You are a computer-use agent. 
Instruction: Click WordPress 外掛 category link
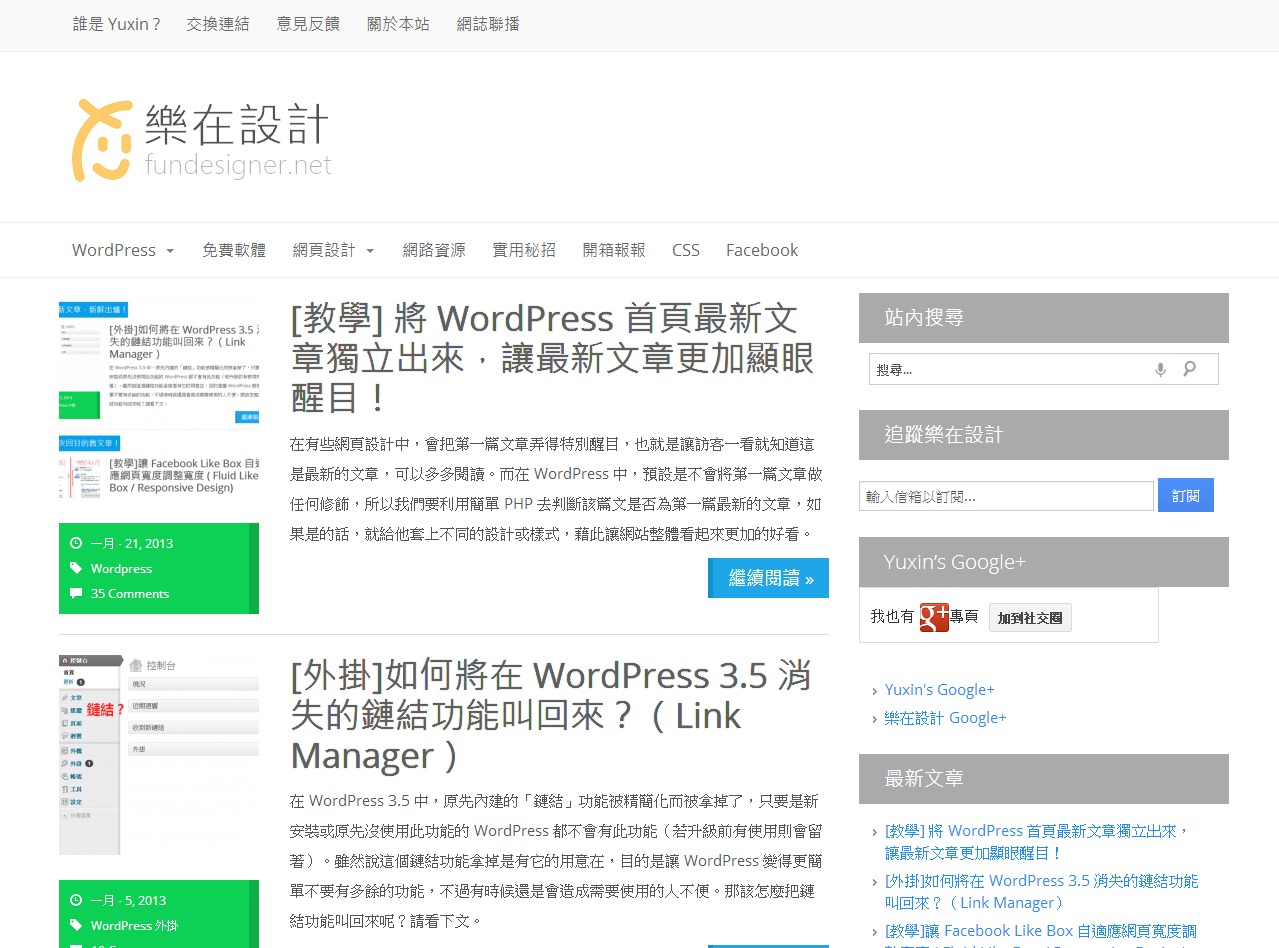(134, 925)
